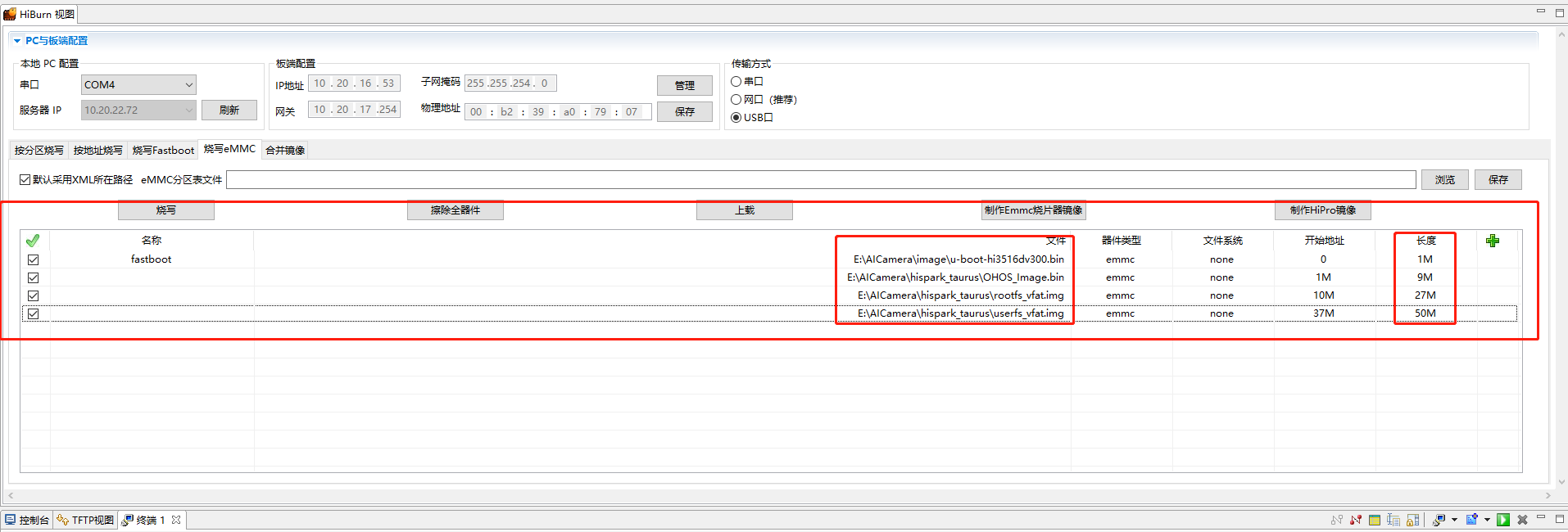Click the gray X remove terminal icon
This screenshot has width=1568, height=532.
click(1523, 520)
